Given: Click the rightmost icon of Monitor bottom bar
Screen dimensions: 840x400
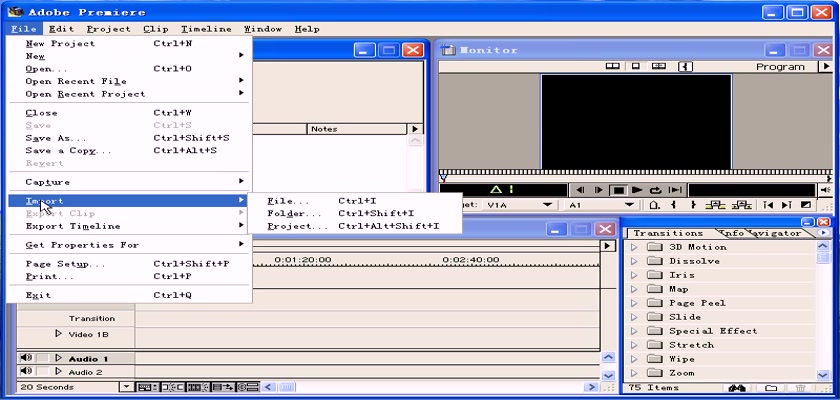Looking at the screenshot, I should point(806,205).
